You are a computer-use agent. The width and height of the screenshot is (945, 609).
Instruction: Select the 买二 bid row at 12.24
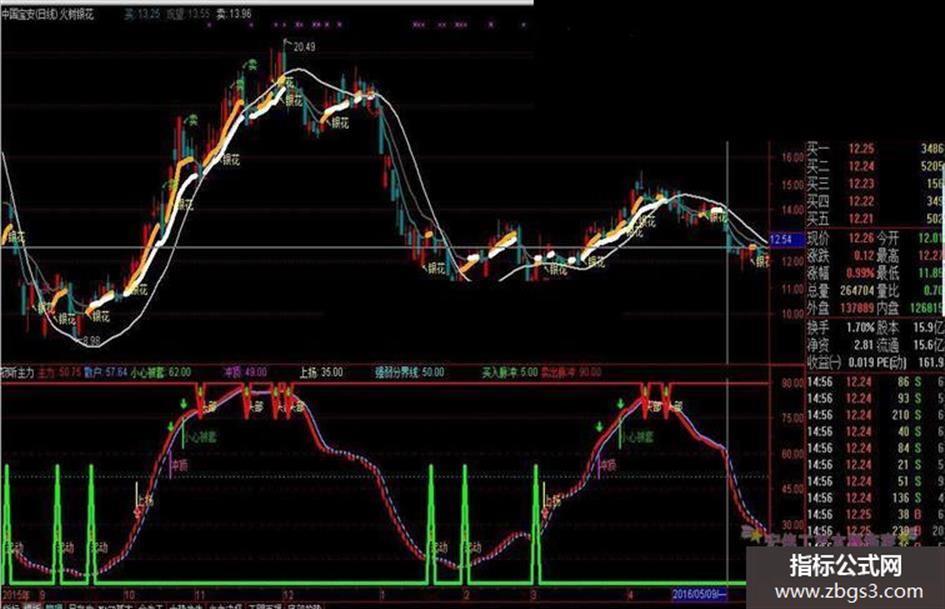pyautogui.click(x=876, y=166)
